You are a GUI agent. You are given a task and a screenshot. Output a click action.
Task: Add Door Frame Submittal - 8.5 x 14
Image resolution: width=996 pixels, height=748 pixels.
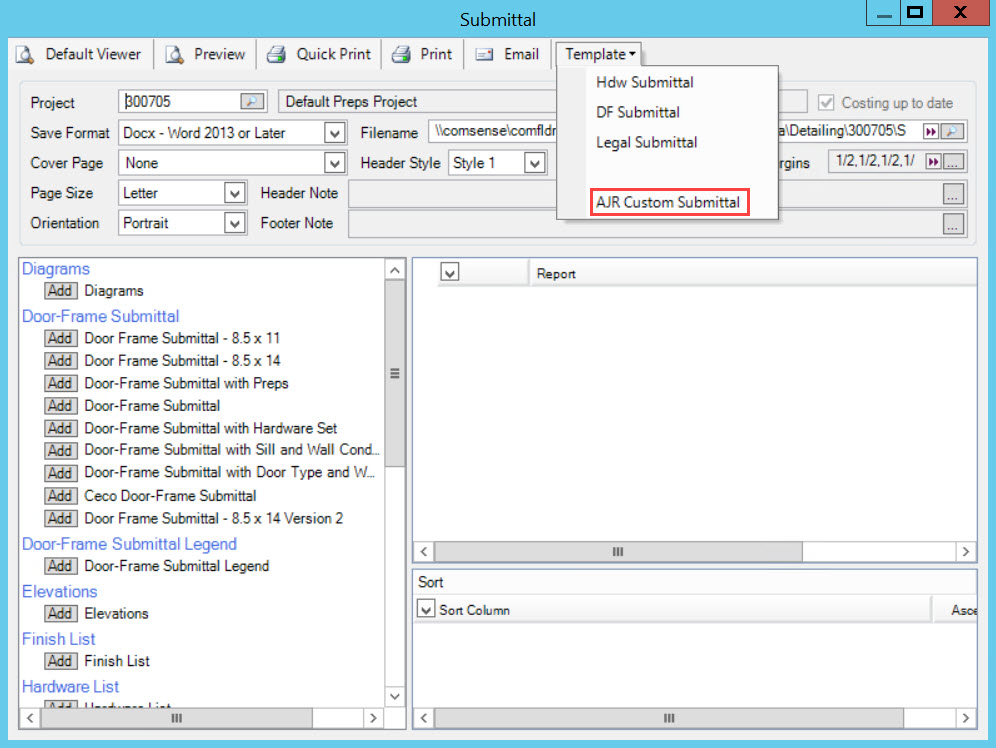(60, 361)
